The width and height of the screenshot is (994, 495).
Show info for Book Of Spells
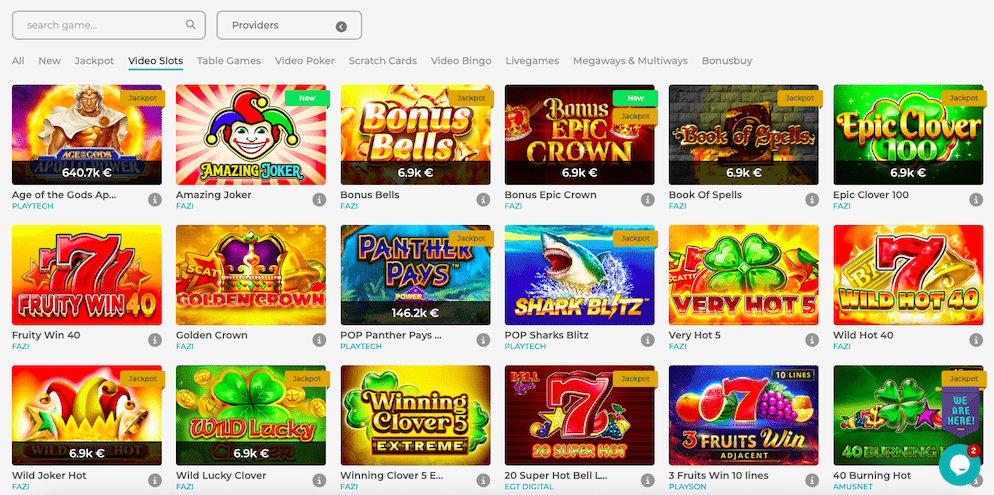coord(812,200)
